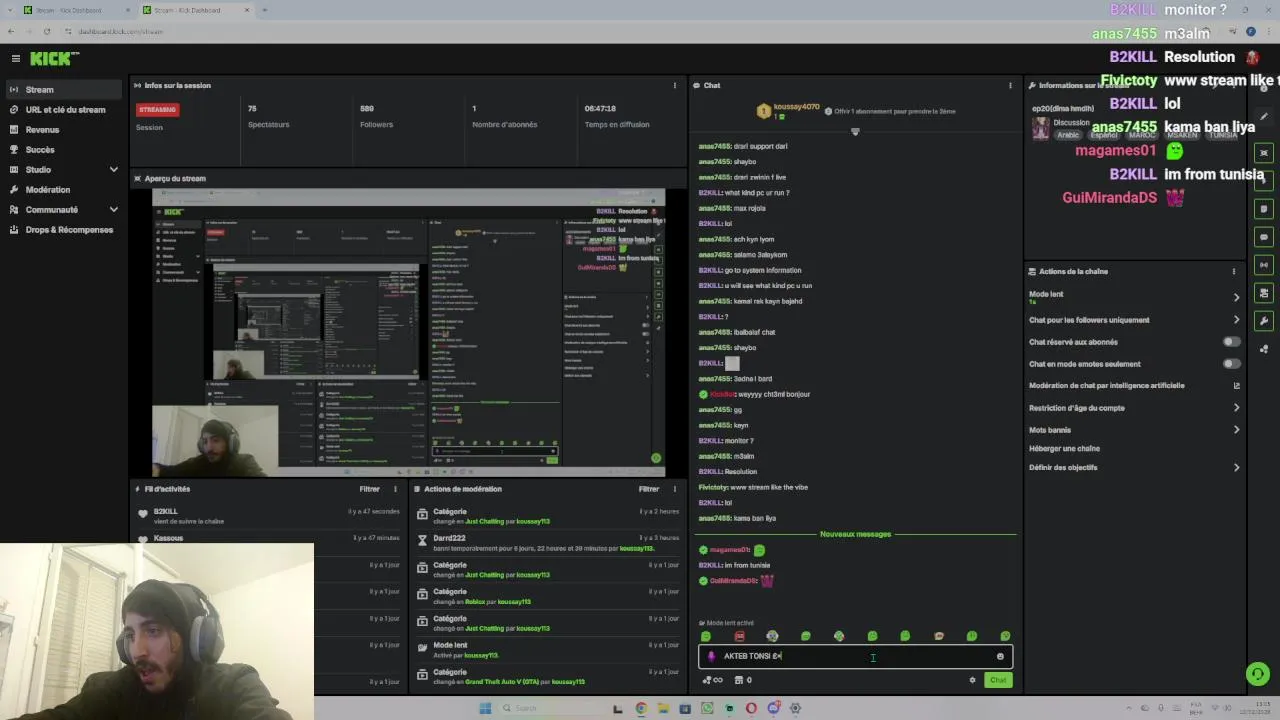Open green support headset button
This screenshot has width=1280, height=720.
point(1258,674)
